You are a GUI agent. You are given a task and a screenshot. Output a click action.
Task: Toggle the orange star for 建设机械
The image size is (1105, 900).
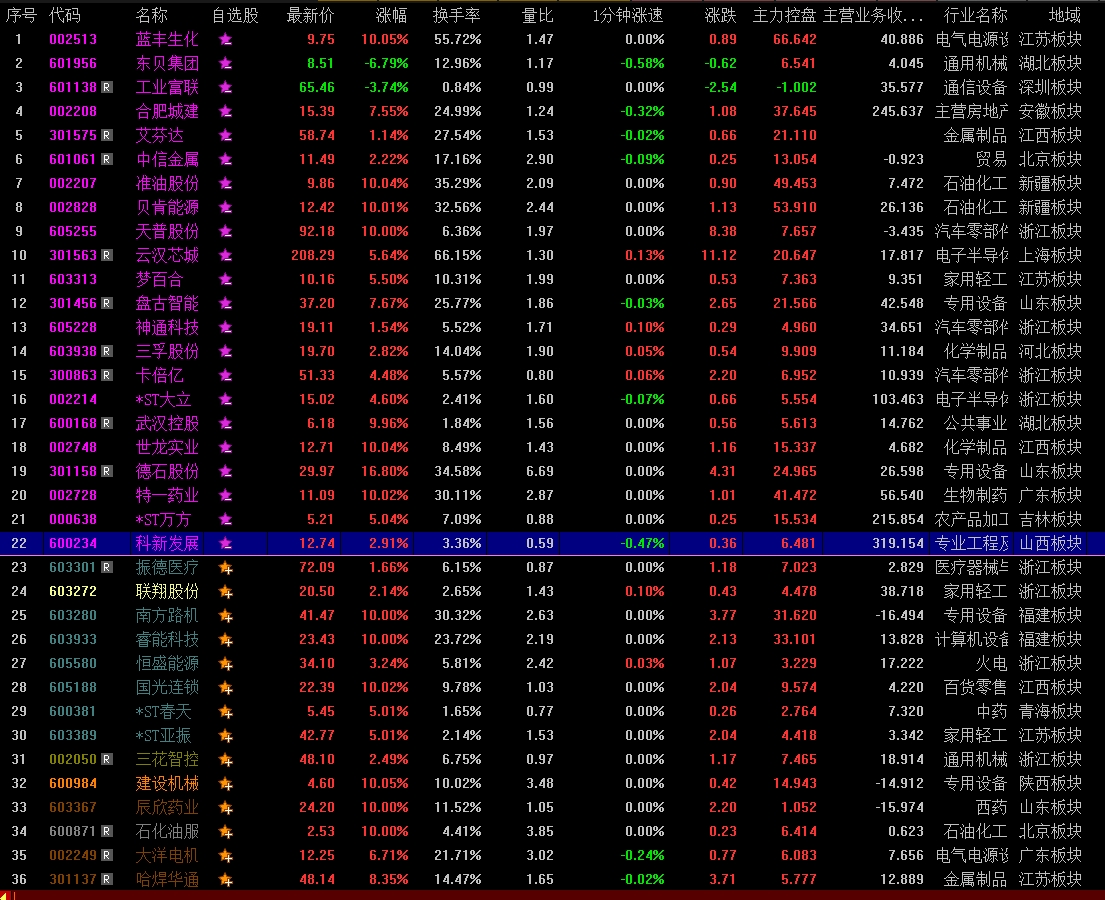point(226,783)
